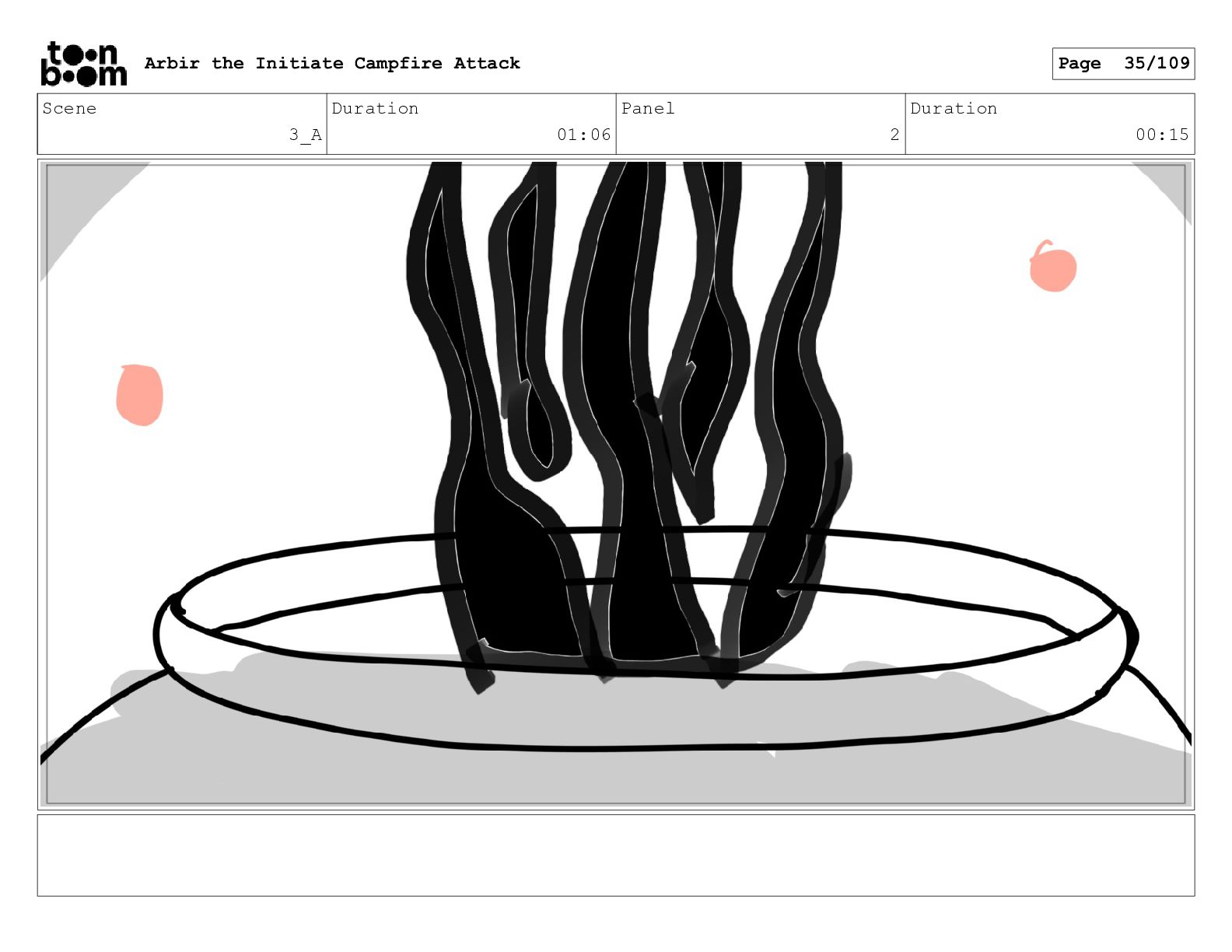Image resolution: width=1232 pixels, height=952 pixels.
Task: Click the 'Page 35/109' indicator box
Action: coord(1123,64)
